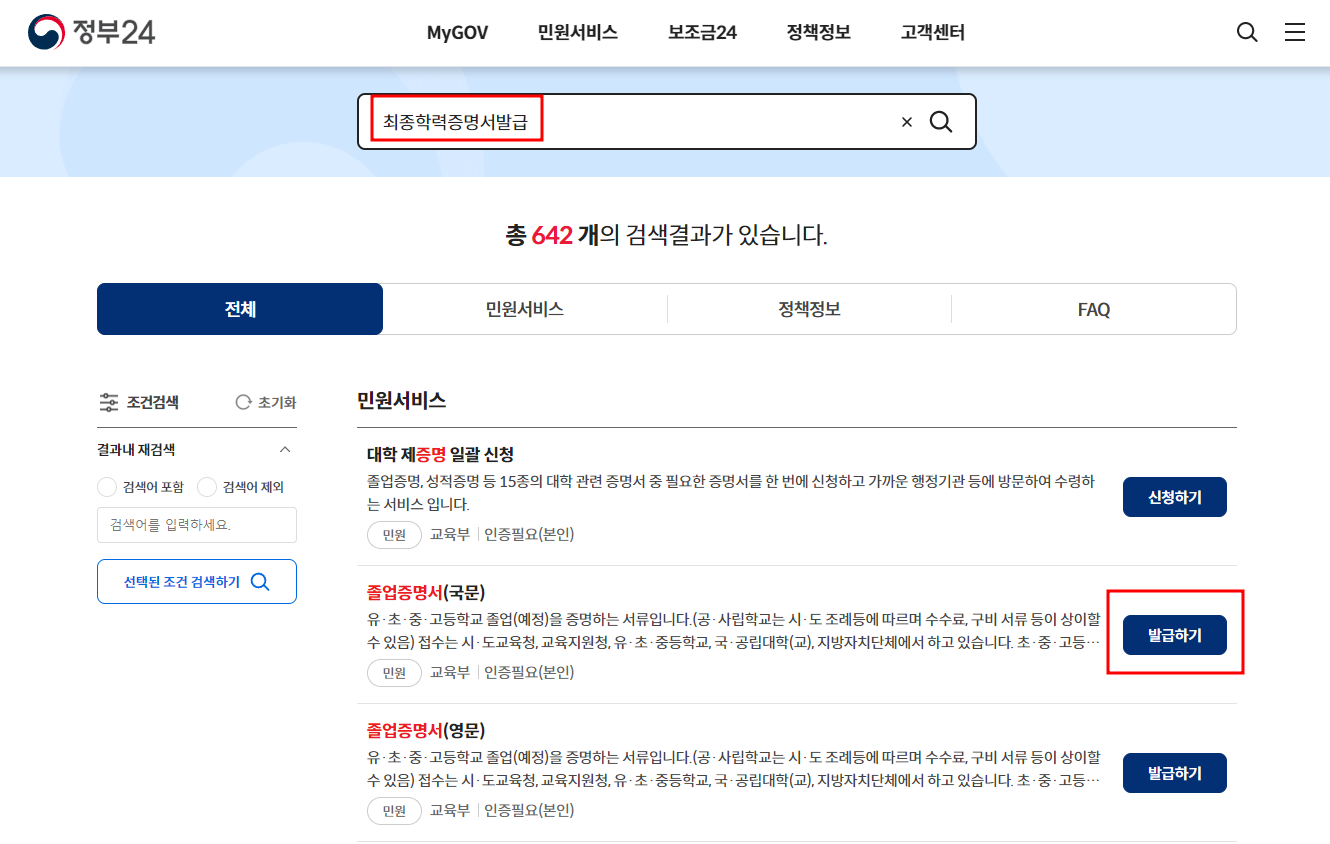Image resolution: width=1330 pixels, height=844 pixels.
Task: Click the magnifier icon inside the search bar
Action: (x=941, y=121)
